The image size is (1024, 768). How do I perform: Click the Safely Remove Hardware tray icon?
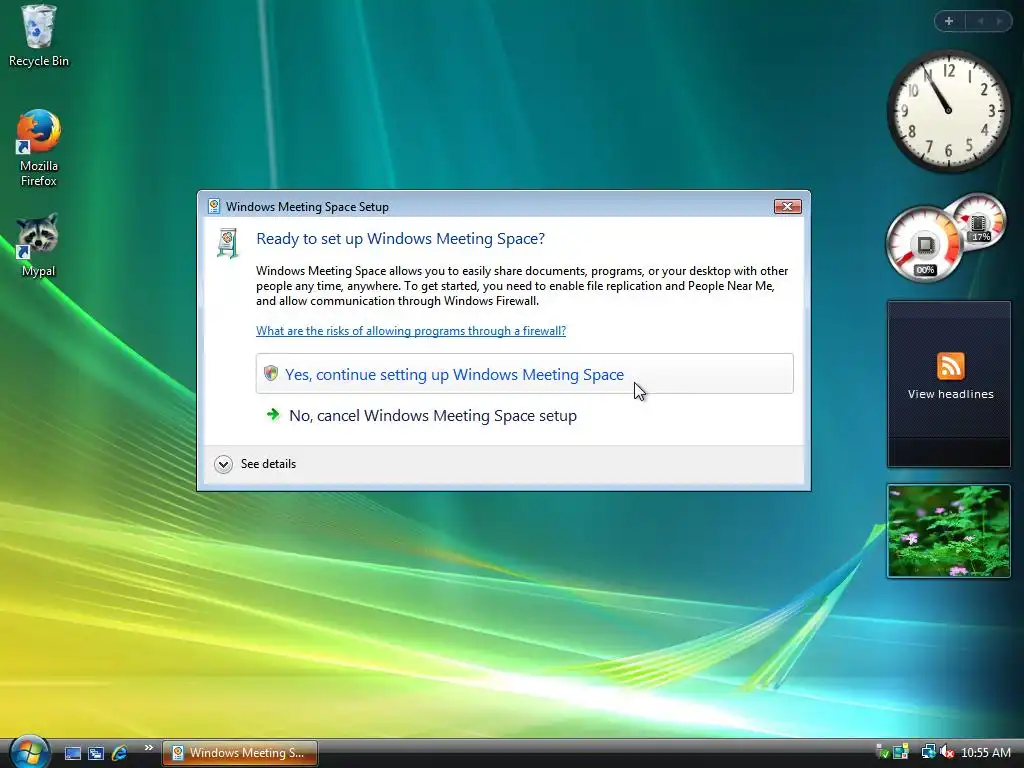[x=882, y=752]
